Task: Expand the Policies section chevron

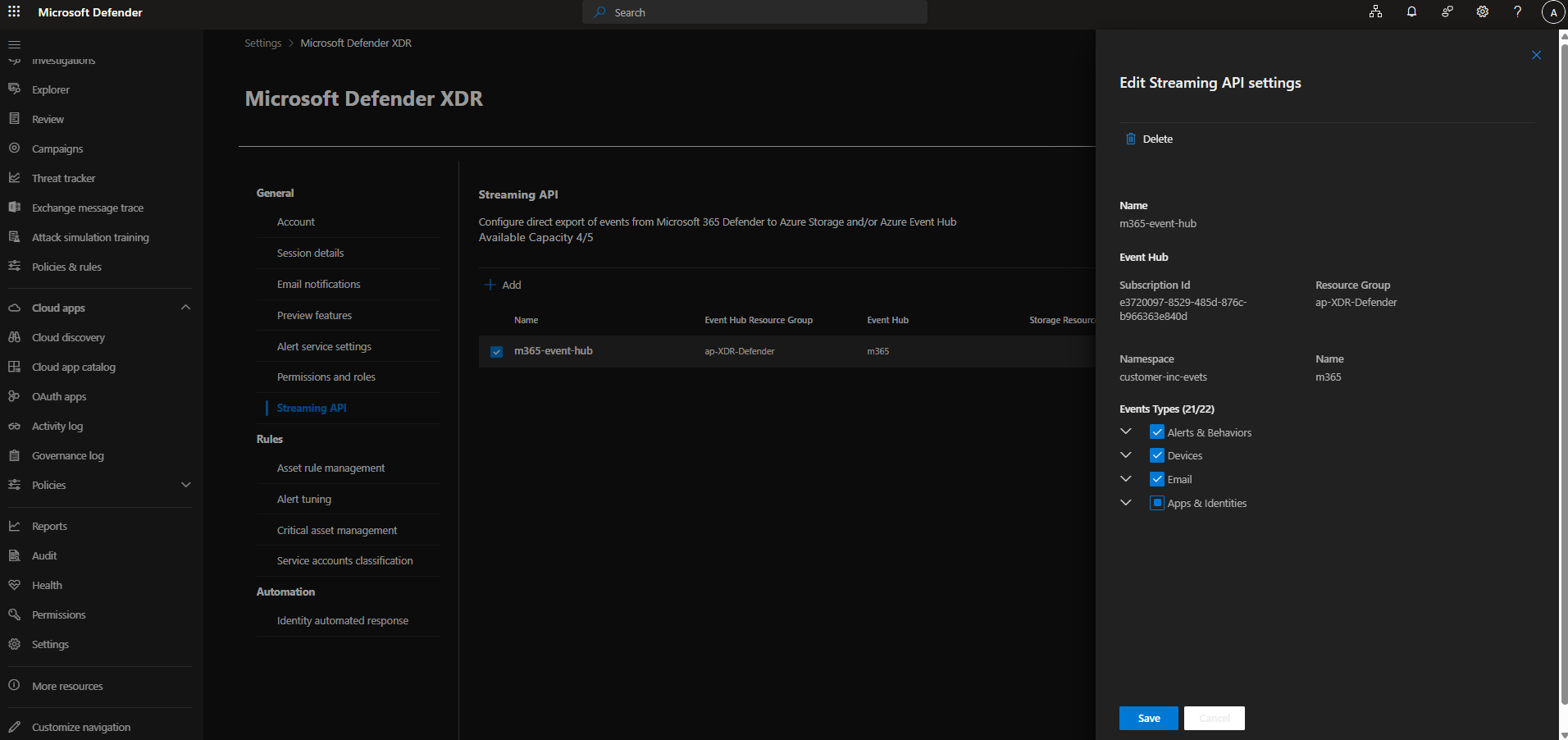Action: pos(185,485)
